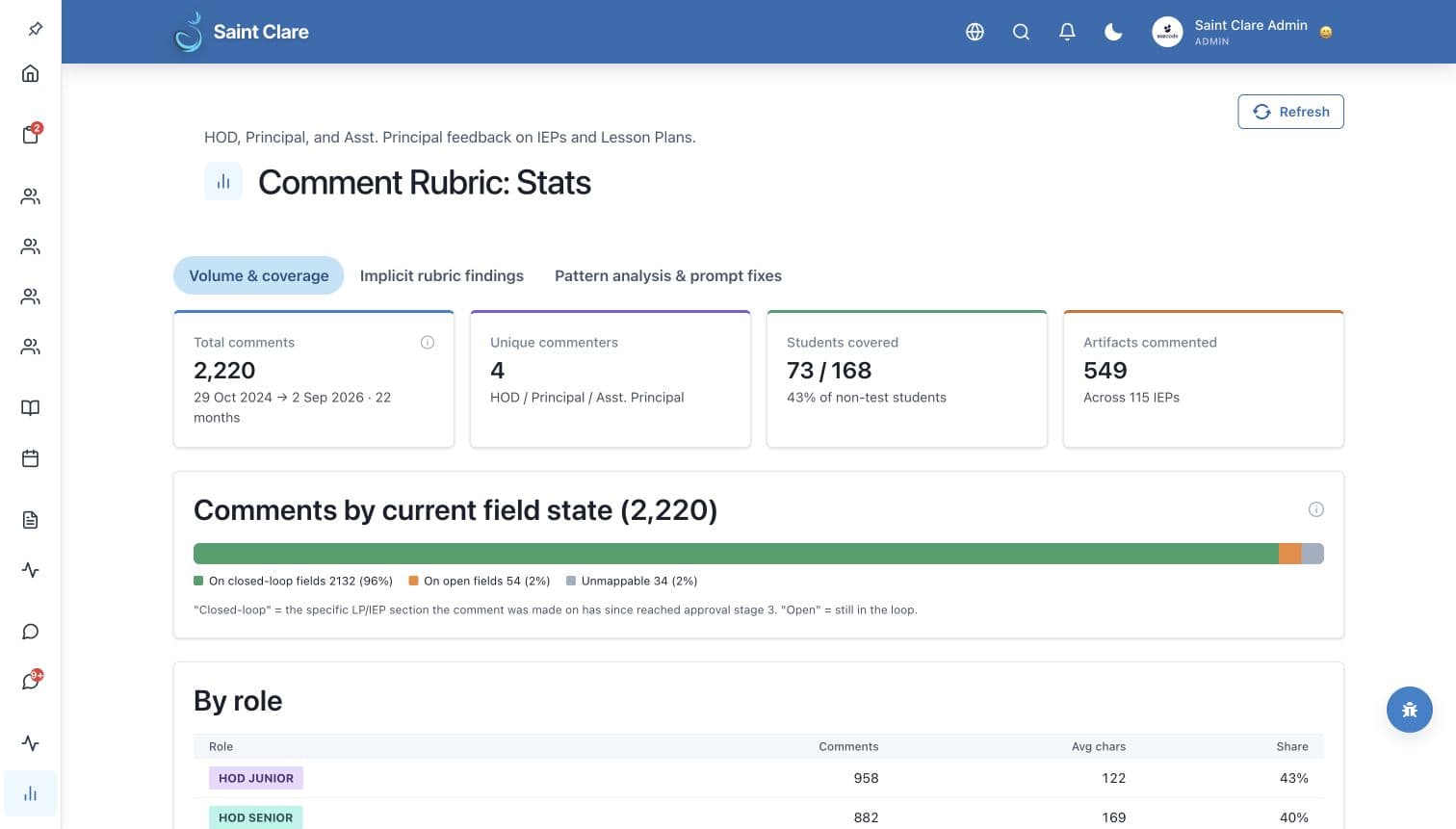The height and width of the screenshot is (829, 1456).
Task: Toggle dark mode with the moon icon
Action: pos(1113,32)
